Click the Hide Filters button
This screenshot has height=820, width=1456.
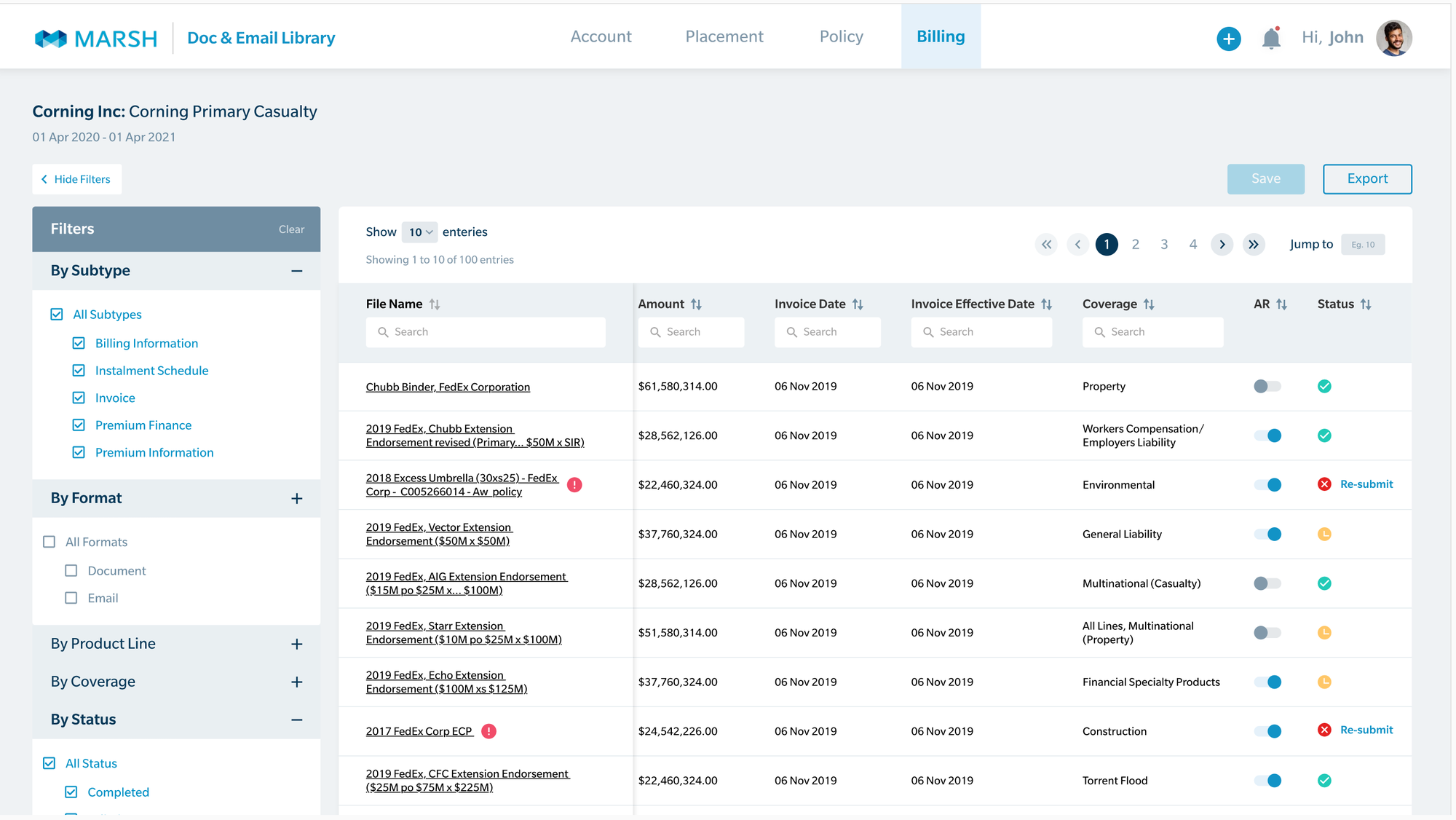(76, 179)
